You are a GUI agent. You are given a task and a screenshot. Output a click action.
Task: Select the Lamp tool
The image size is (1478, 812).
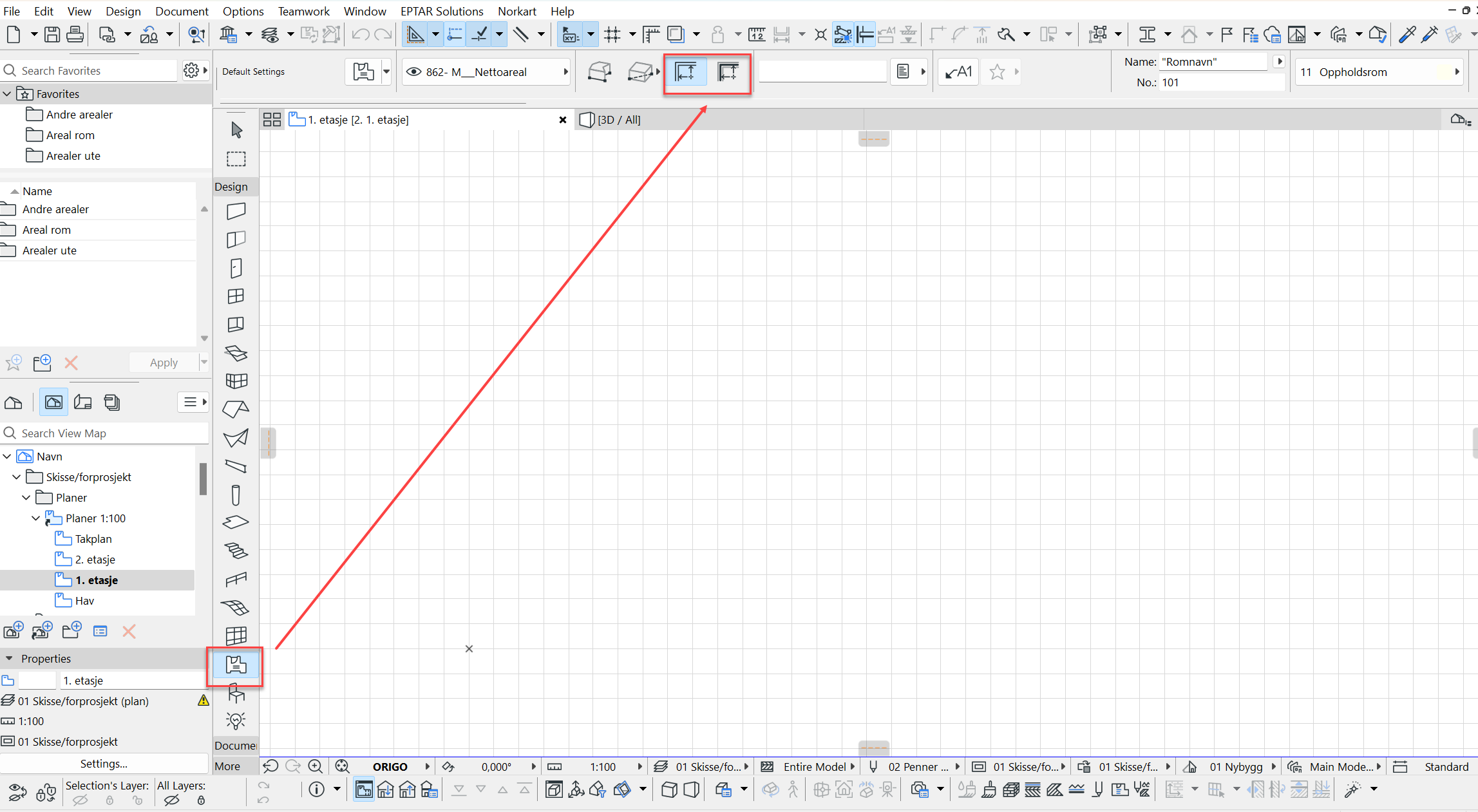(236, 721)
